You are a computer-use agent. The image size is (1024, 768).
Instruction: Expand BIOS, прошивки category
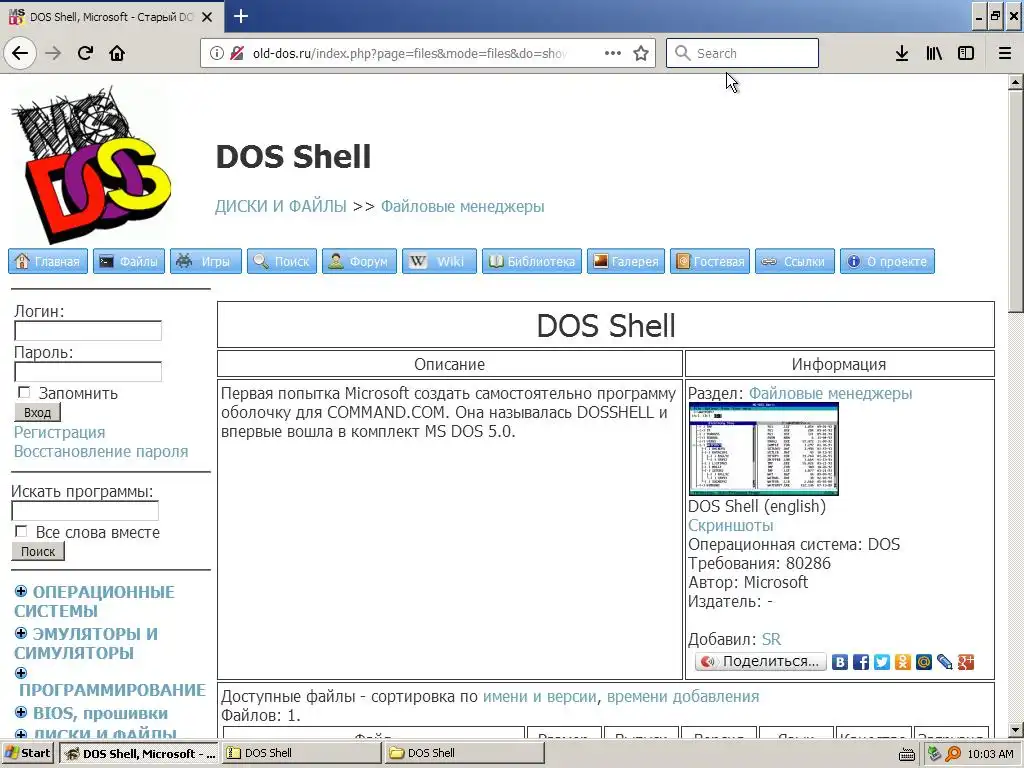click(x=21, y=712)
